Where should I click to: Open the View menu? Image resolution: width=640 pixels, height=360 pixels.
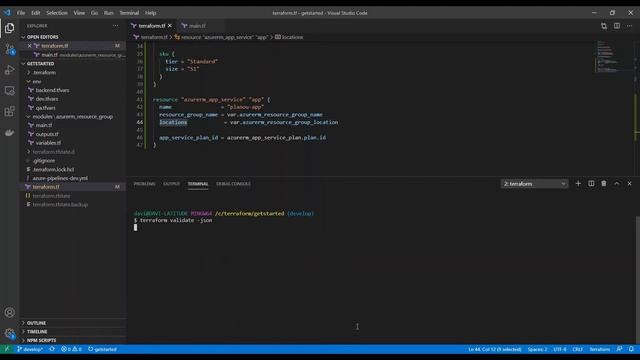tap(79, 13)
